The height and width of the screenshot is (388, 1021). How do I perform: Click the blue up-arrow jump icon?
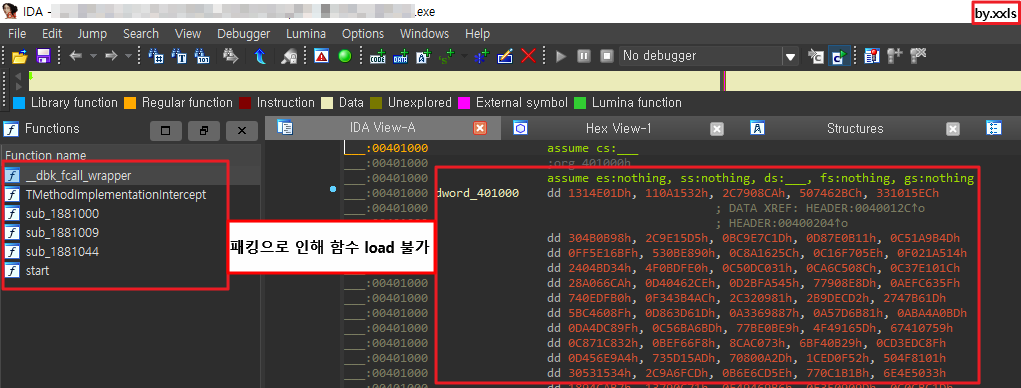(260, 56)
